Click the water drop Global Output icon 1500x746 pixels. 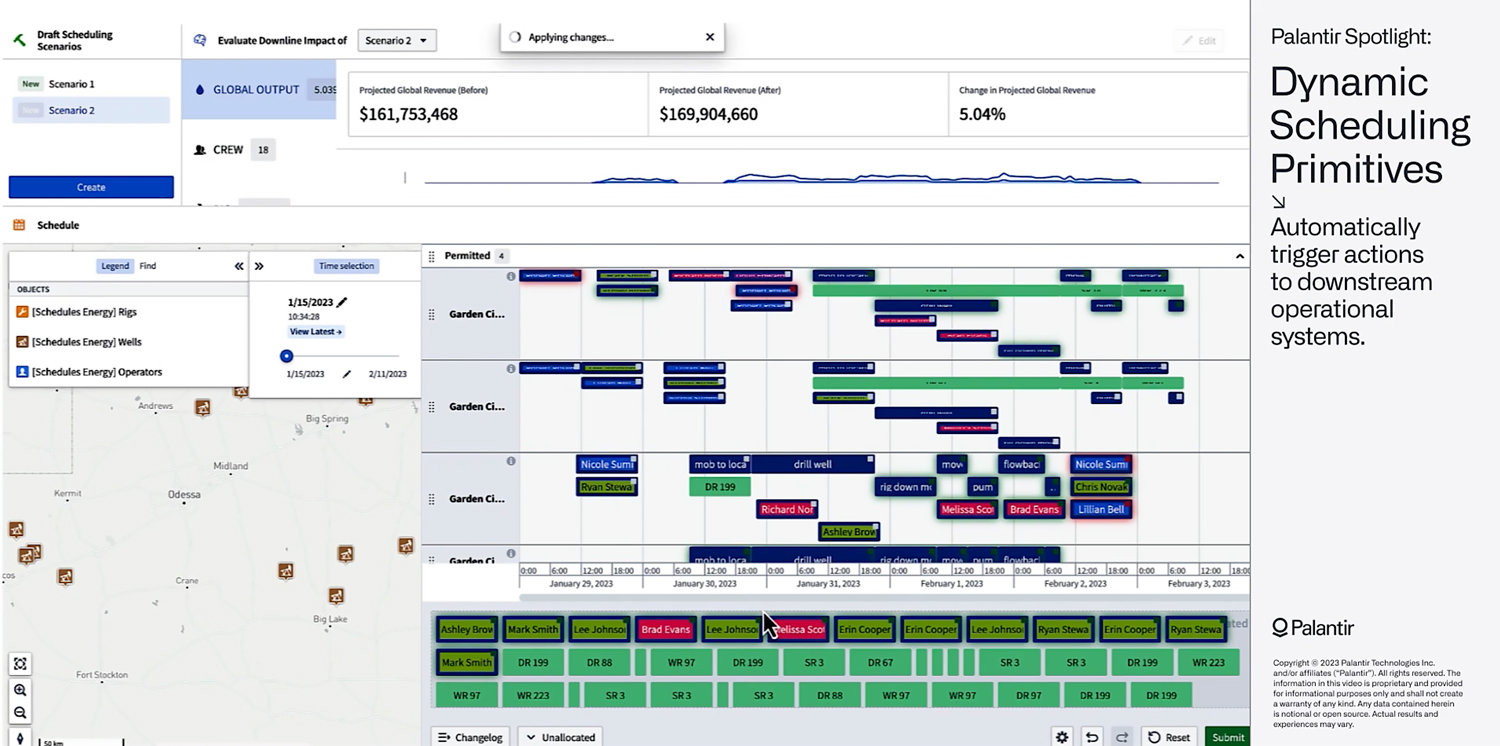pyautogui.click(x=199, y=90)
